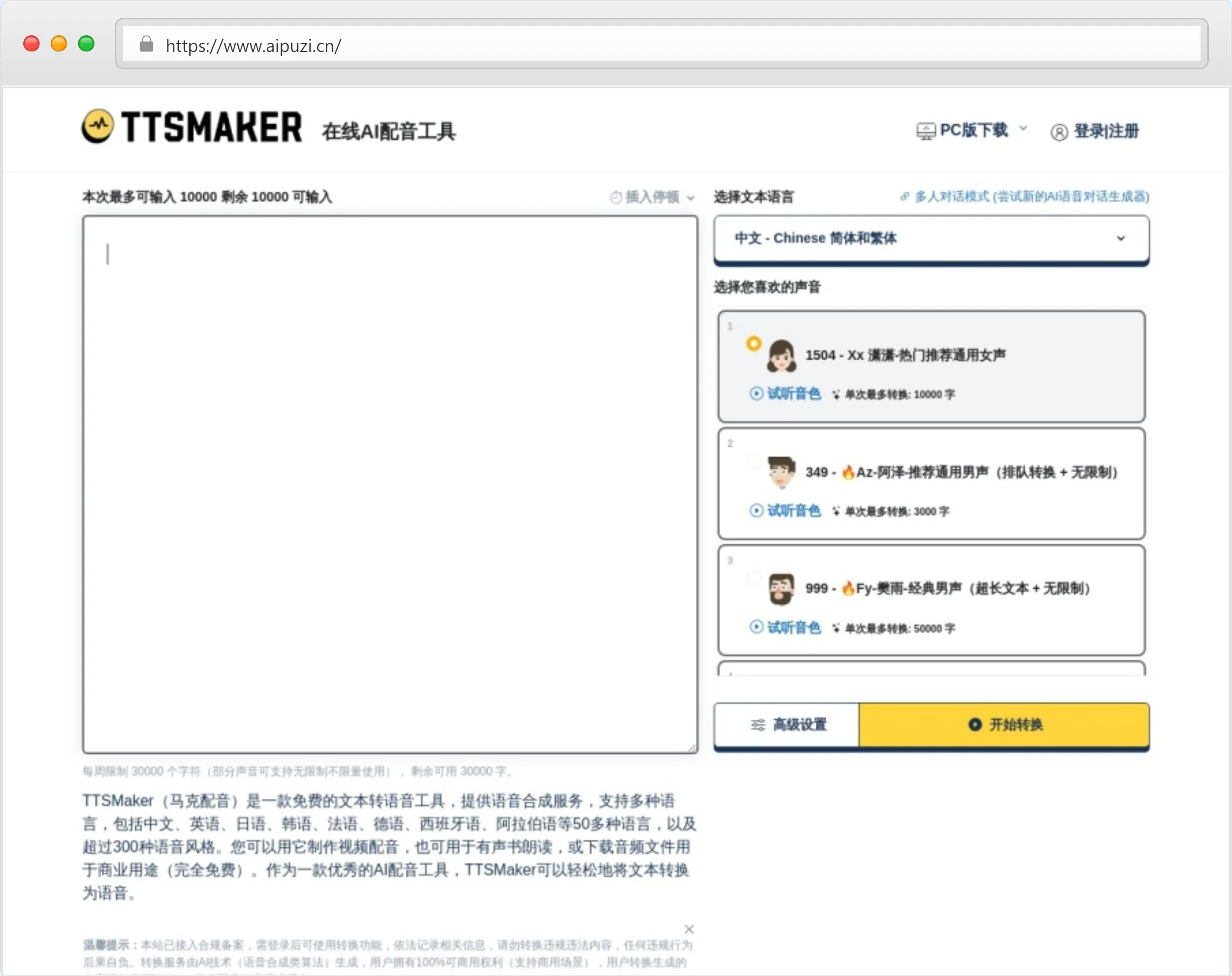
Task: Click 单次最多转换: 50000 字 text
Action: (x=899, y=628)
